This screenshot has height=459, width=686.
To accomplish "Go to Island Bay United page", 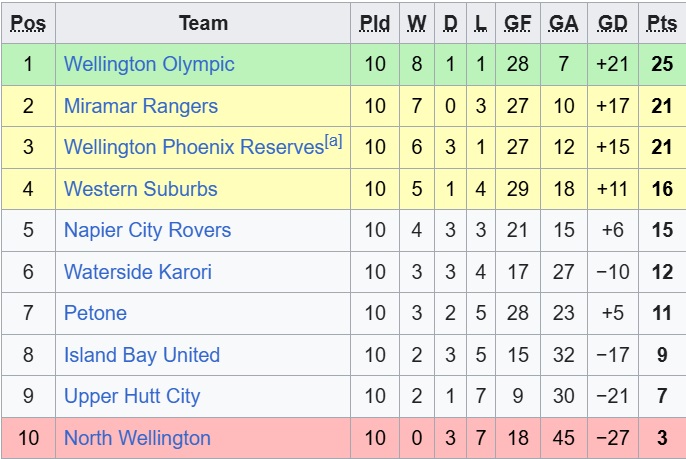I will click(x=141, y=355).
